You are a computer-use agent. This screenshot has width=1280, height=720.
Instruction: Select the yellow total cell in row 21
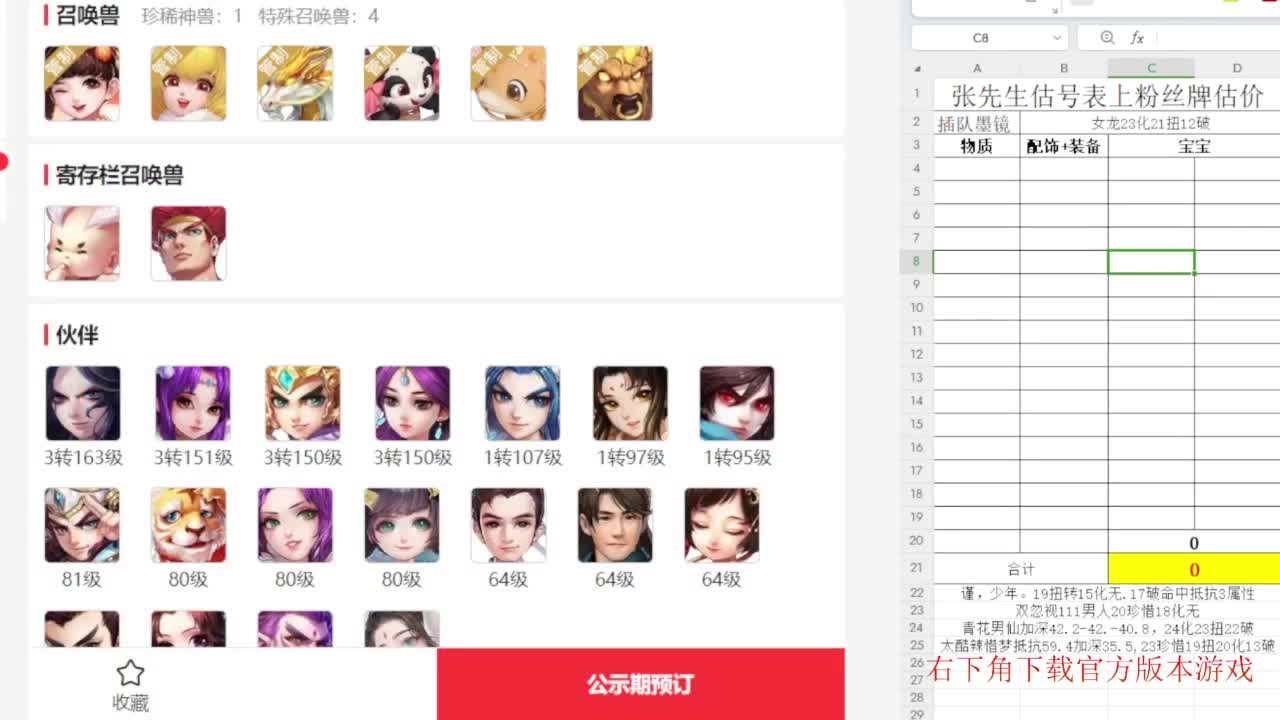tap(1194, 569)
